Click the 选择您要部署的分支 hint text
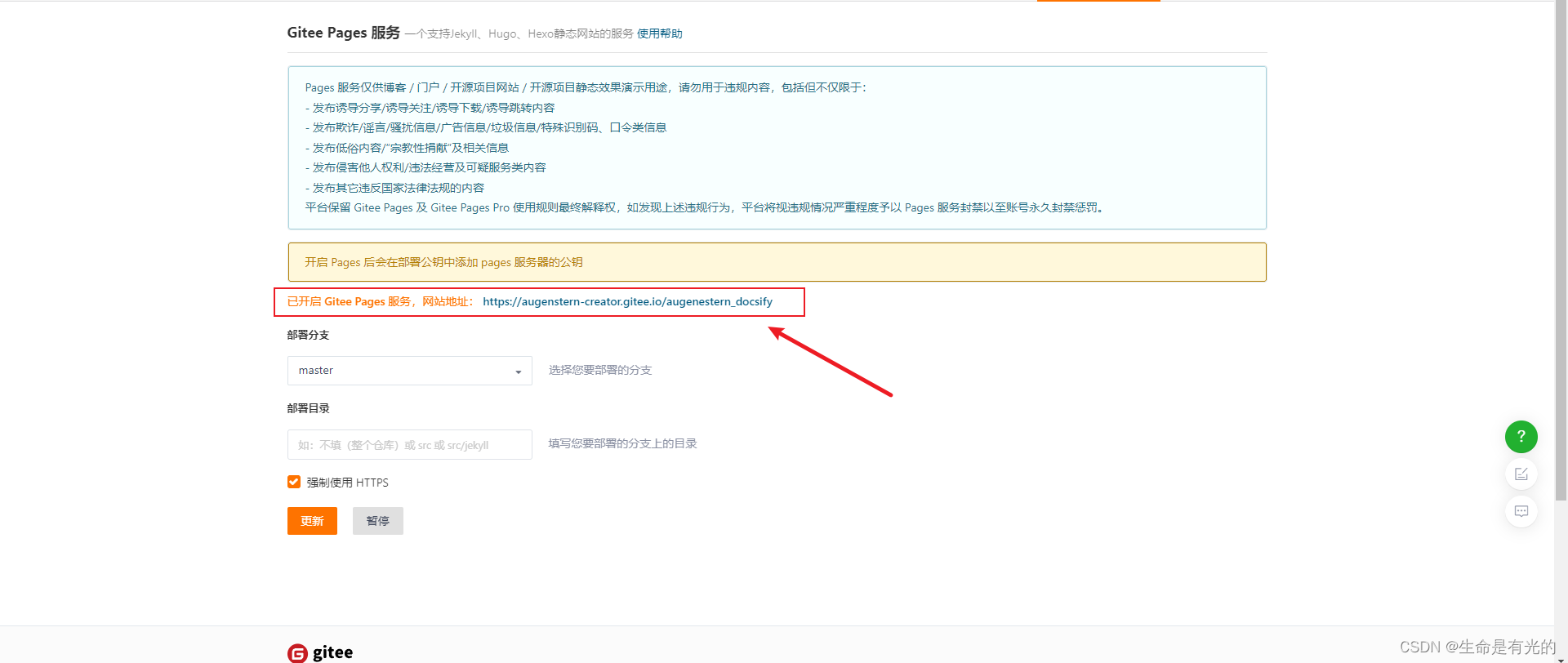 (600, 371)
